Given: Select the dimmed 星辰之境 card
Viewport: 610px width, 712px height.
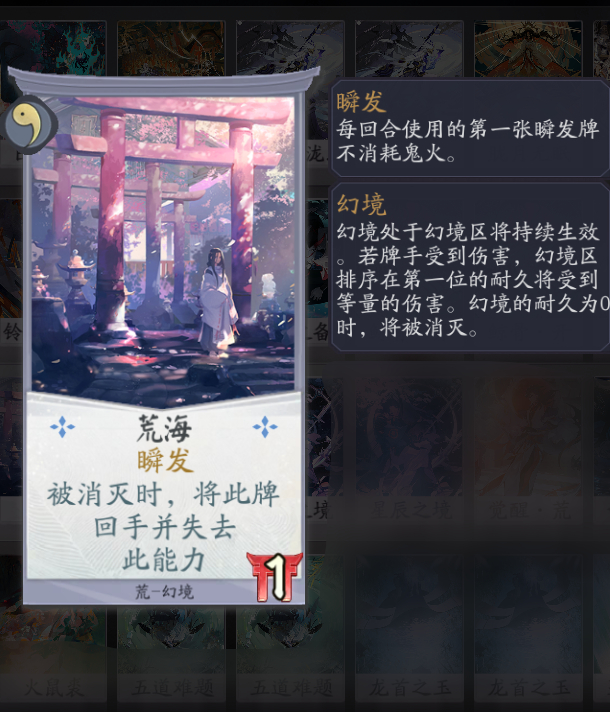Looking at the screenshot, I should click(409, 450).
